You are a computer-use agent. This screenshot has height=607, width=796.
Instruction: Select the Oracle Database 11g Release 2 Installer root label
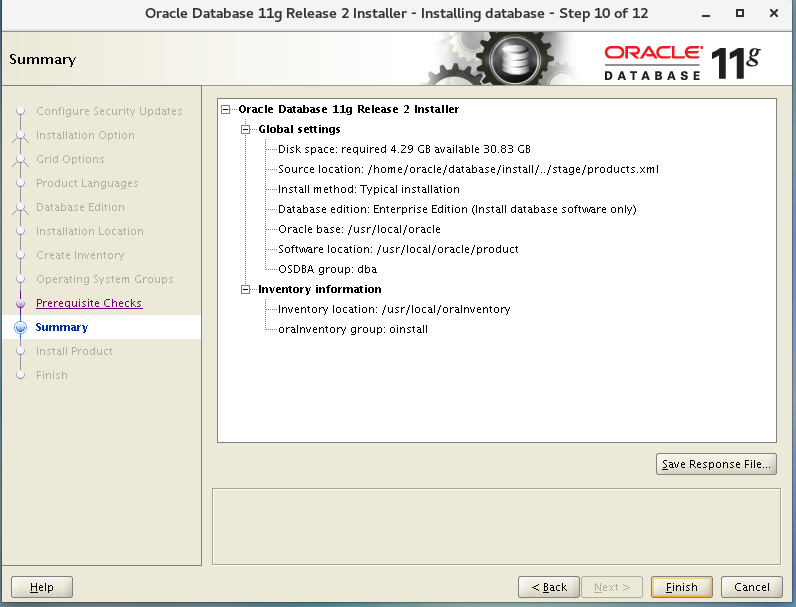tap(348, 110)
